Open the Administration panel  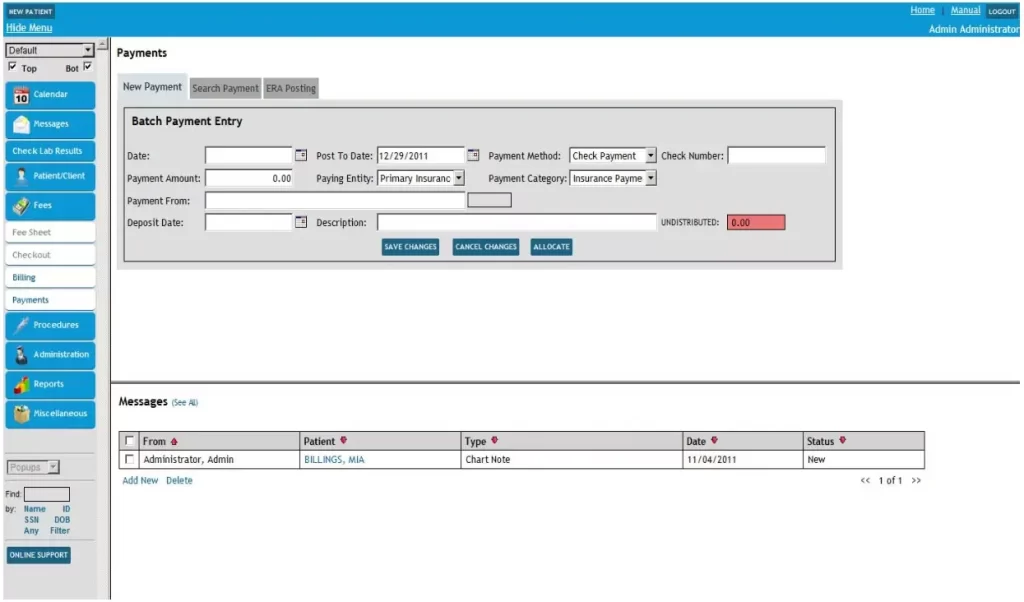coord(50,354)
